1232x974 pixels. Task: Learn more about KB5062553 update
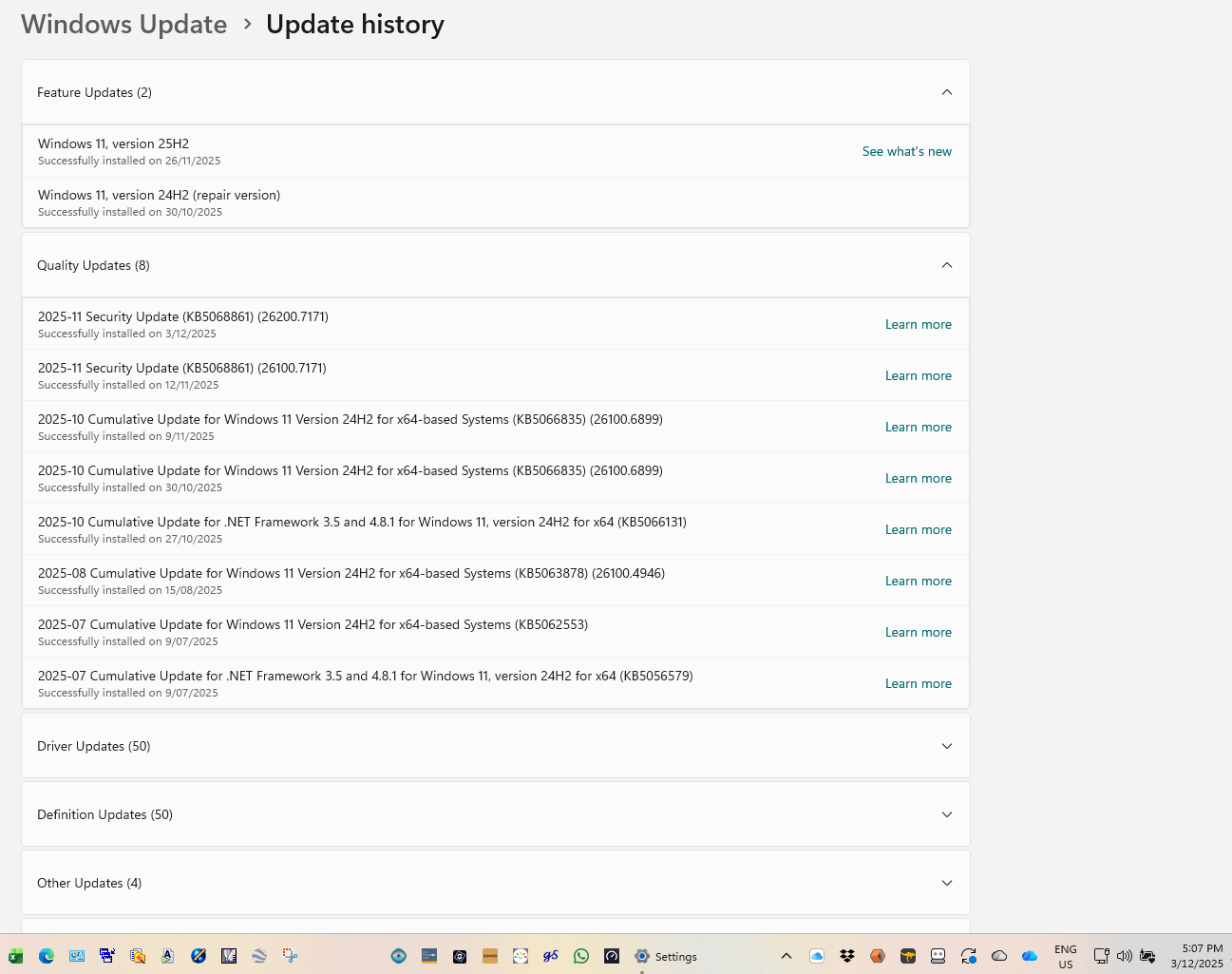(919, 632)
